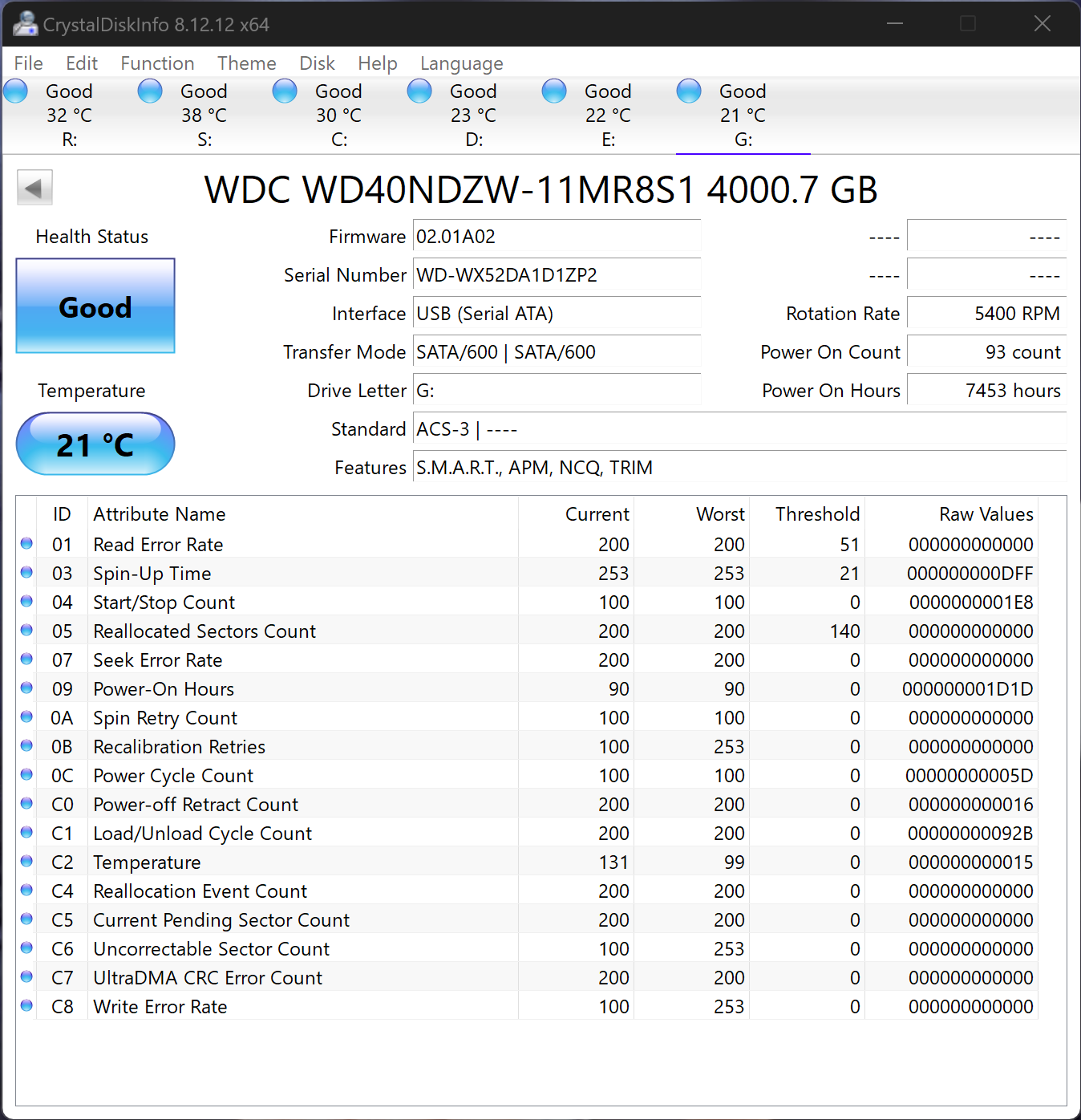Open the Function menu
The height and width of the screenshot is (1120, 1081).
pyautogui.click(x=157, y=63)
